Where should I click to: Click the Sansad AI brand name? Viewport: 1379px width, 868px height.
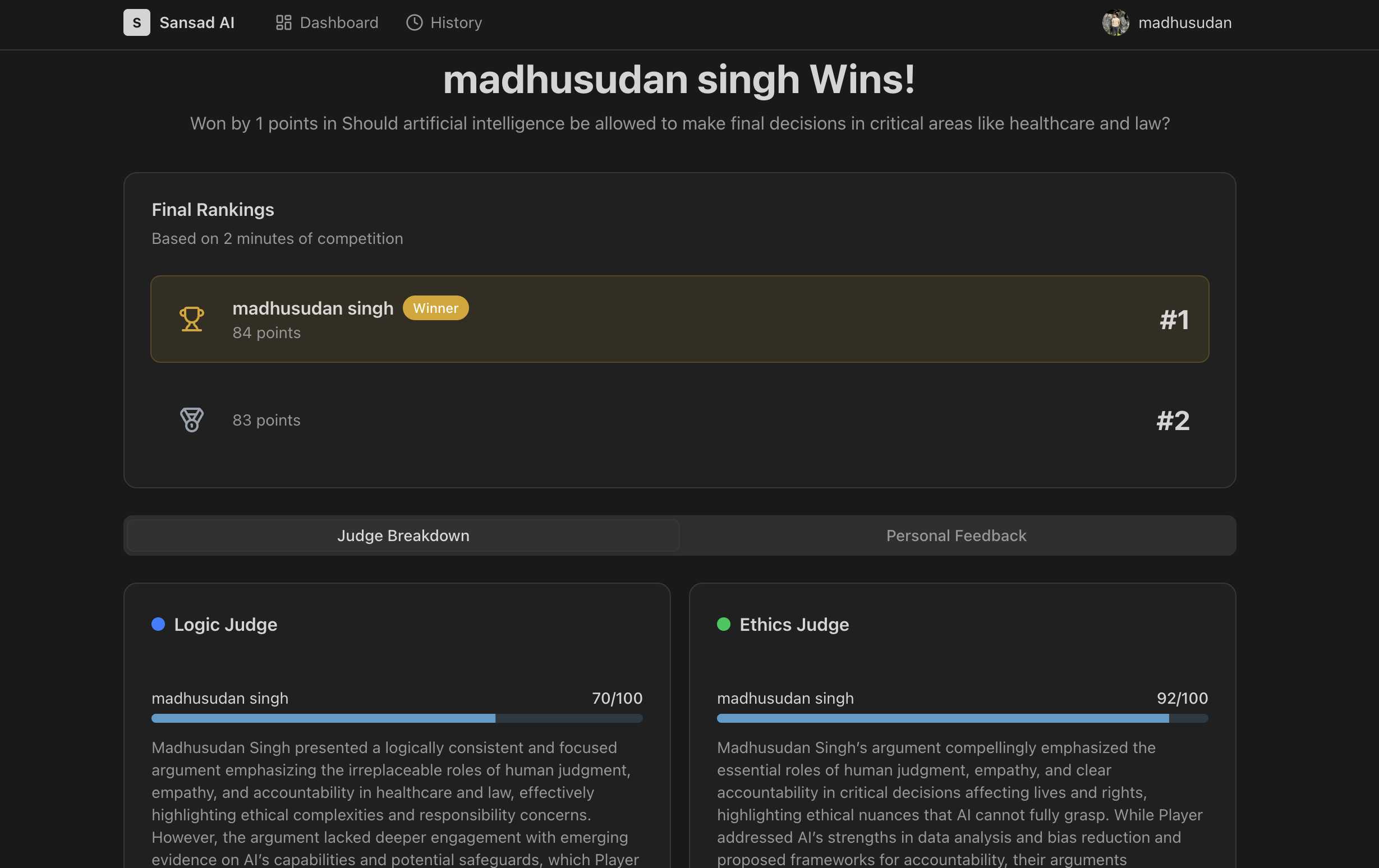coord(196,22)
